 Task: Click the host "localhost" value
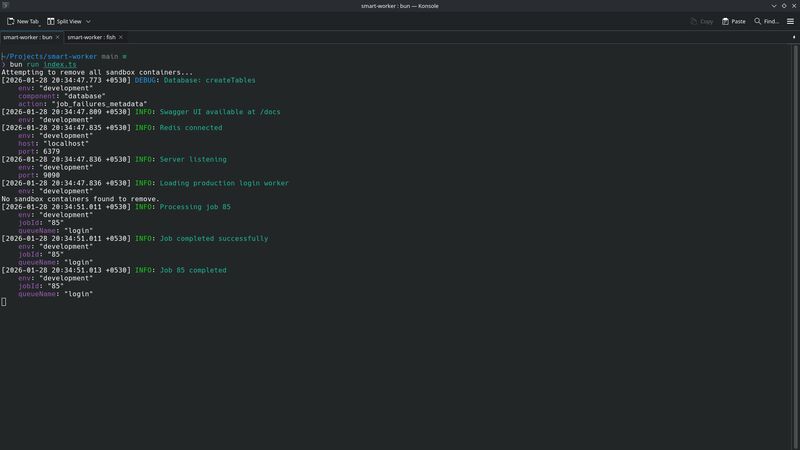[66, 143]
